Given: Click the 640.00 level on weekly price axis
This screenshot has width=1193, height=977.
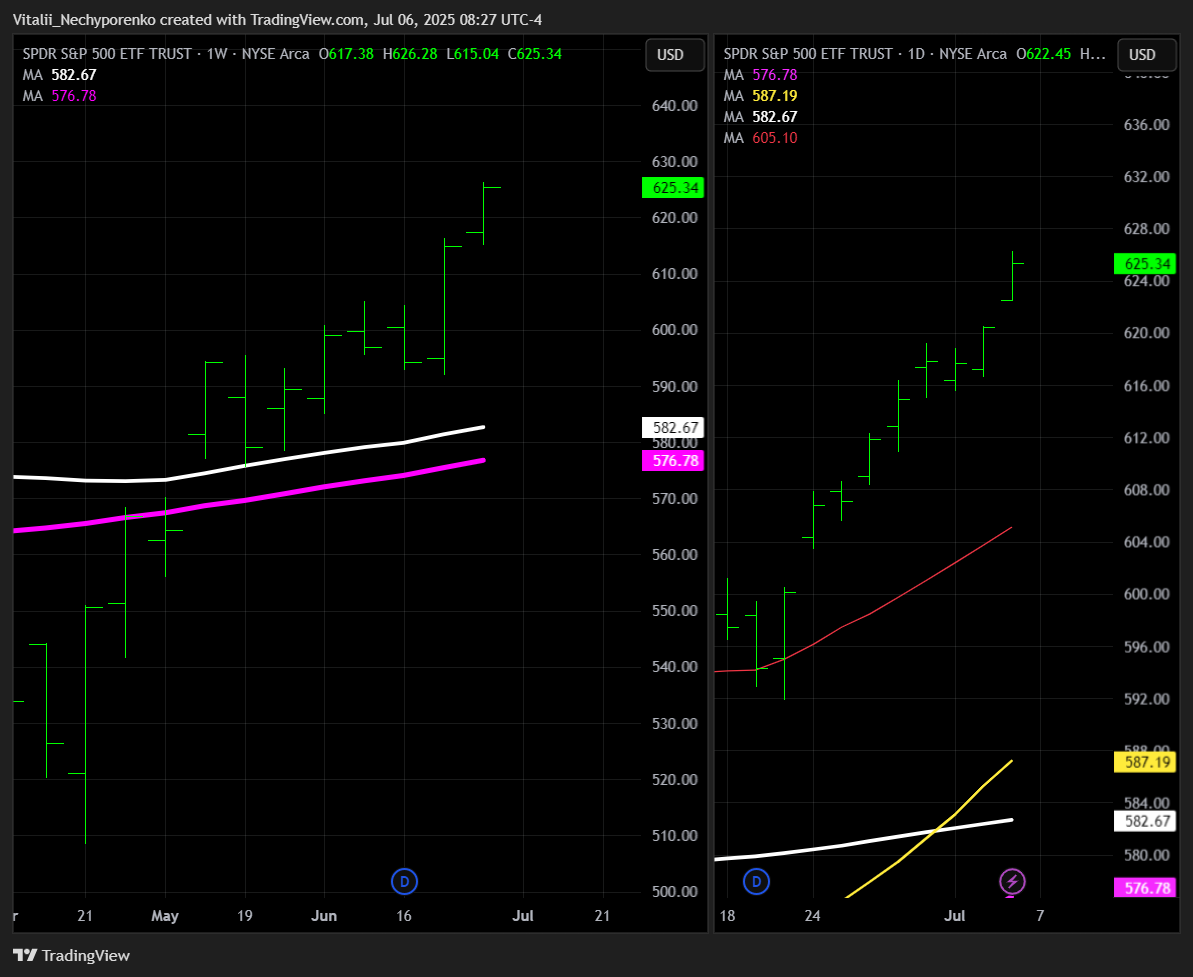Looking at the screenshot, I should [x=675, y=106].
